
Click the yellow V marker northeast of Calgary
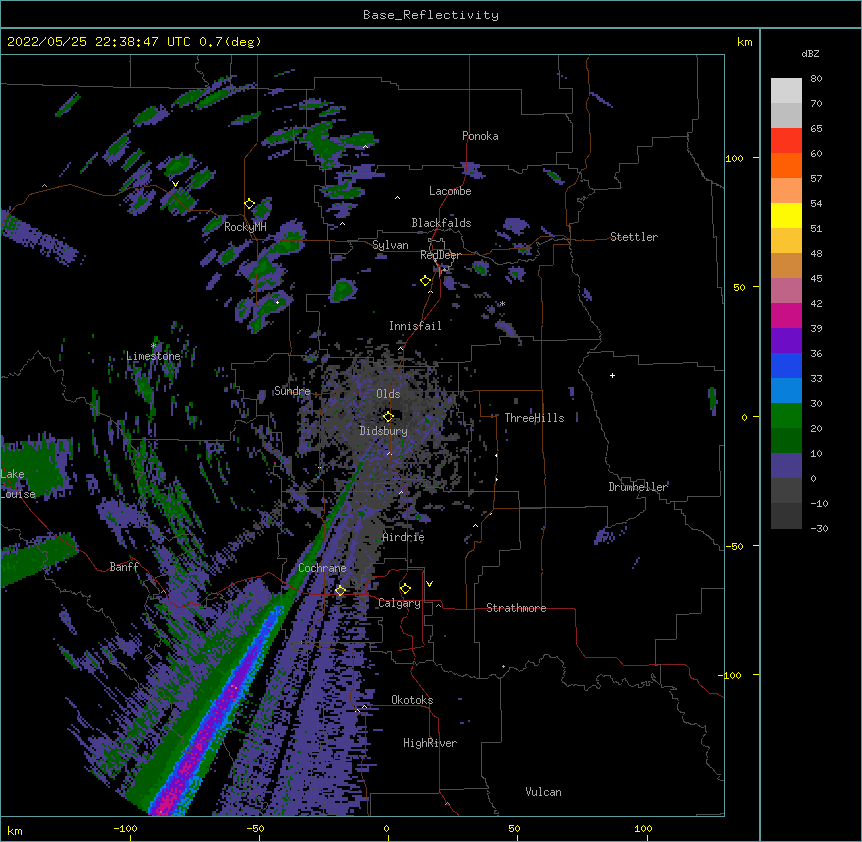[429, 584]
